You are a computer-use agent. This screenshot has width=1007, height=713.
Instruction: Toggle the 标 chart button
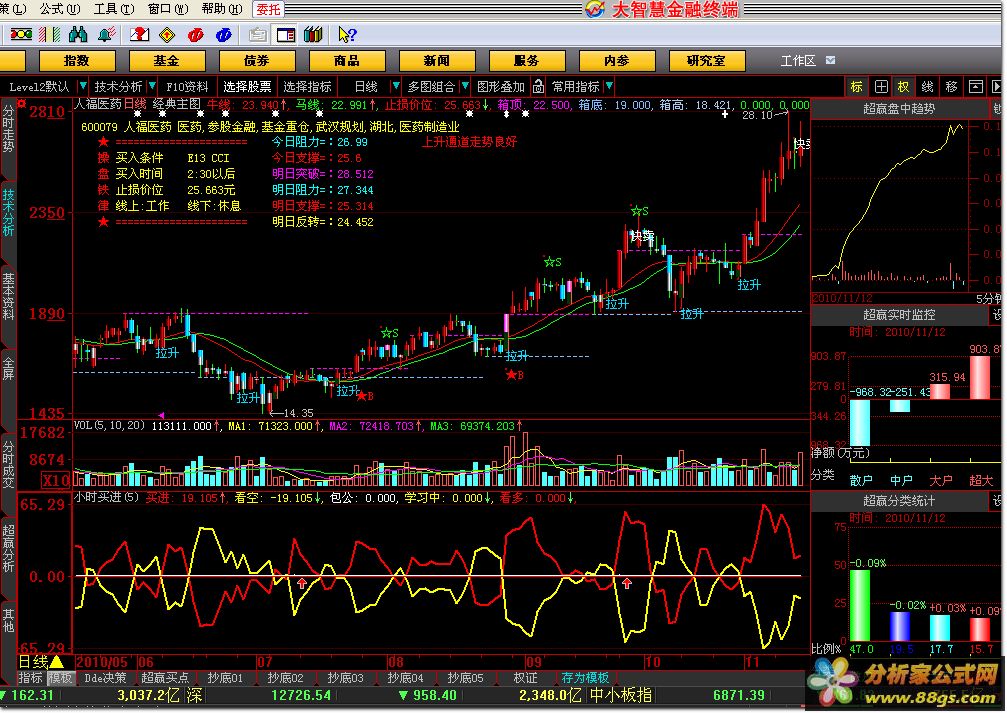(x=857, y=86)
